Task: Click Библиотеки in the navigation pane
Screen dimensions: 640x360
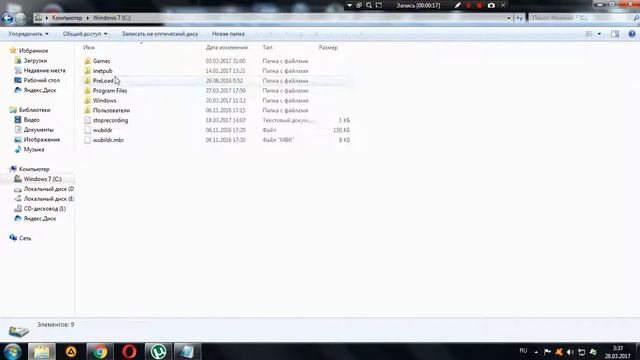Action: point(35,110)
